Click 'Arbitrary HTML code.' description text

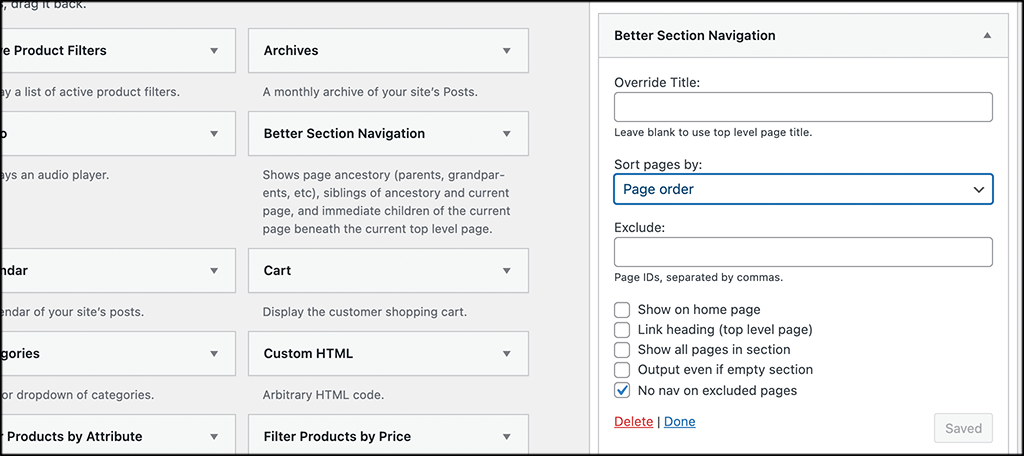(x=323, y=395)
